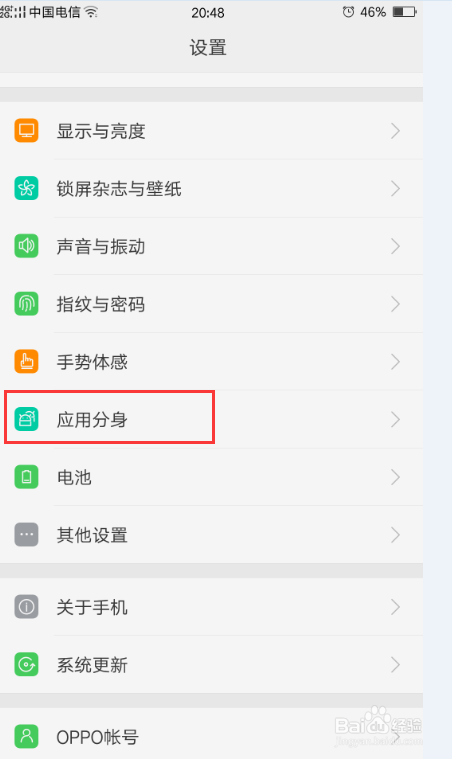The width and height of the screenshot is (452, 759).
Task: Tap the OPPO account person icon
Action: pos(26,737)
